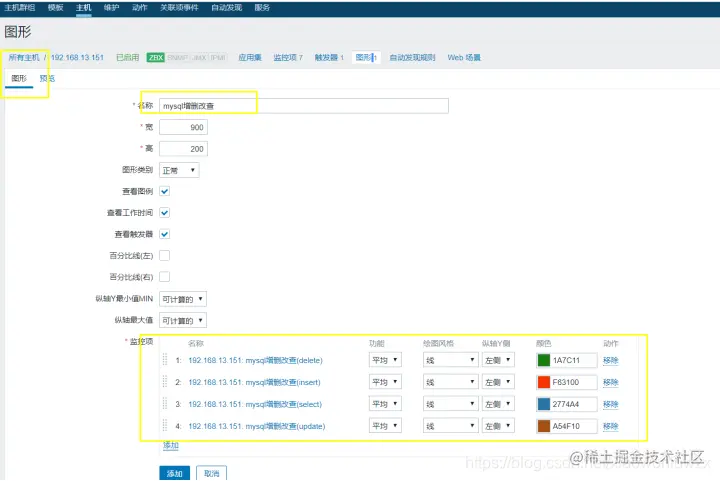Open blue color swatch 2774A4

[544, 404]
